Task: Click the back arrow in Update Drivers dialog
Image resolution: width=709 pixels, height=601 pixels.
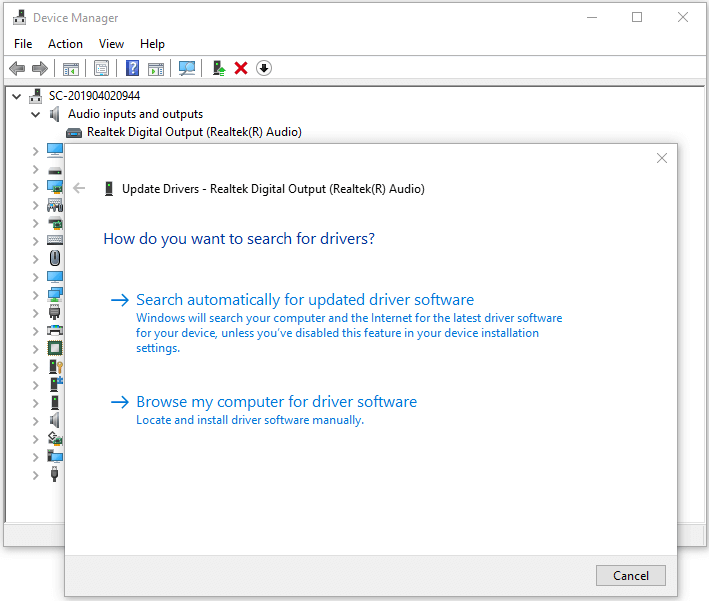Action: [80, 188]
